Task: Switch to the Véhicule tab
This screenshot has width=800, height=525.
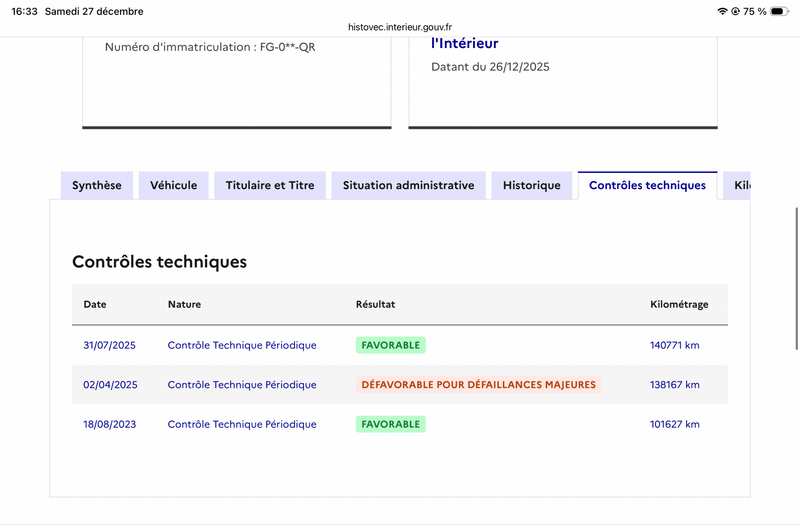Action: pyautogui.click(x=174, y=185)
